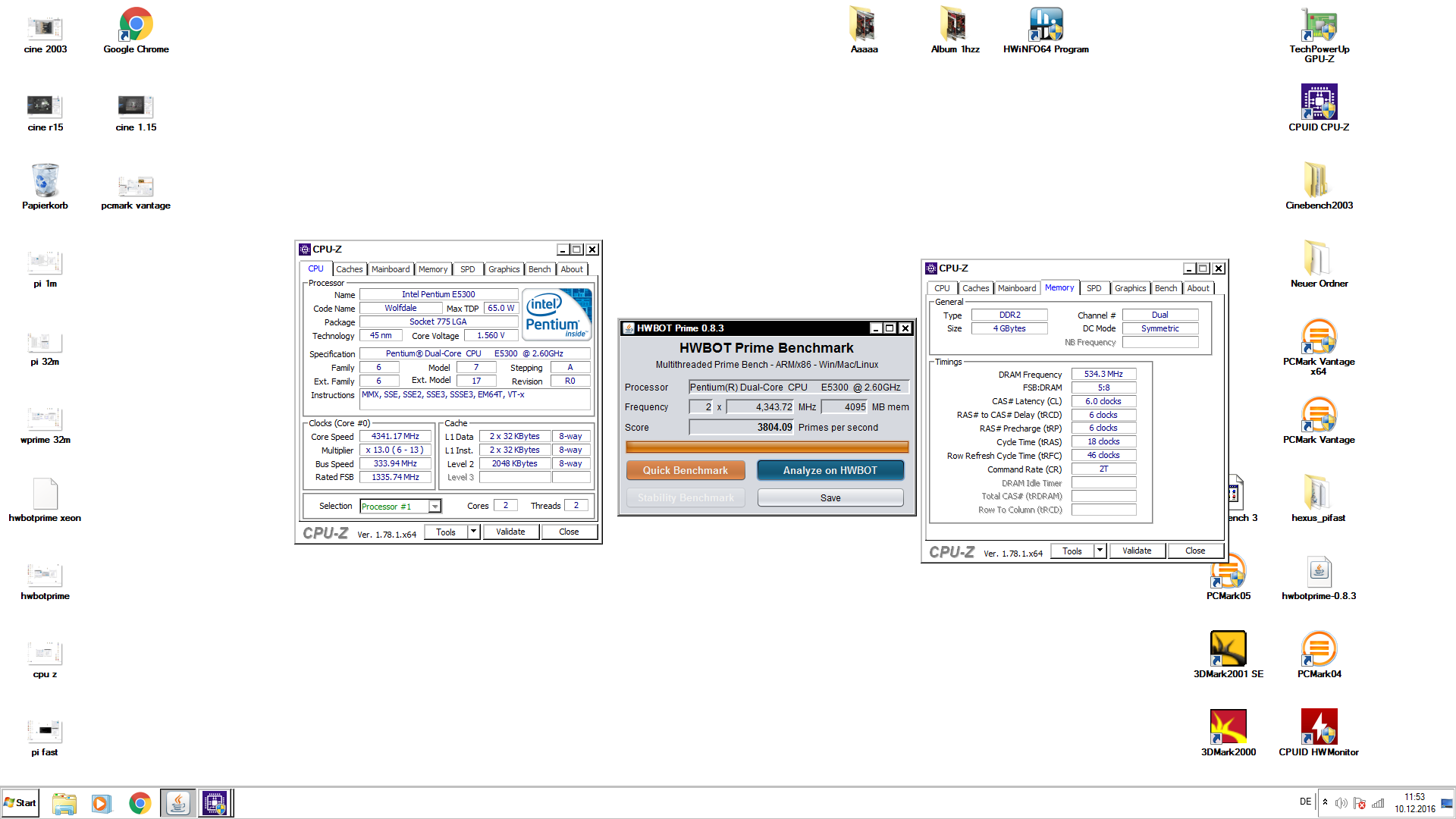This screenshot has width=1456, height=819.
Task: Click the Close button in left CPU-Z
Action: 569,532
